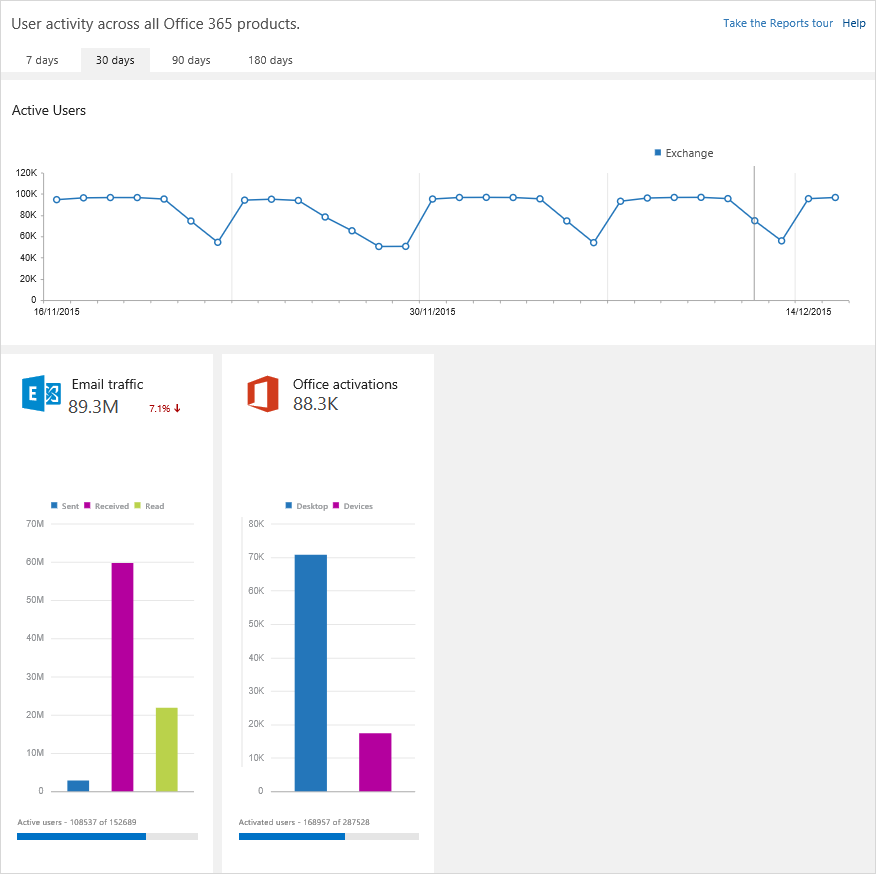Viewport: 876px width, 874px height.
Task: Open the Take the Reports tour link
Action: [778, 23]
